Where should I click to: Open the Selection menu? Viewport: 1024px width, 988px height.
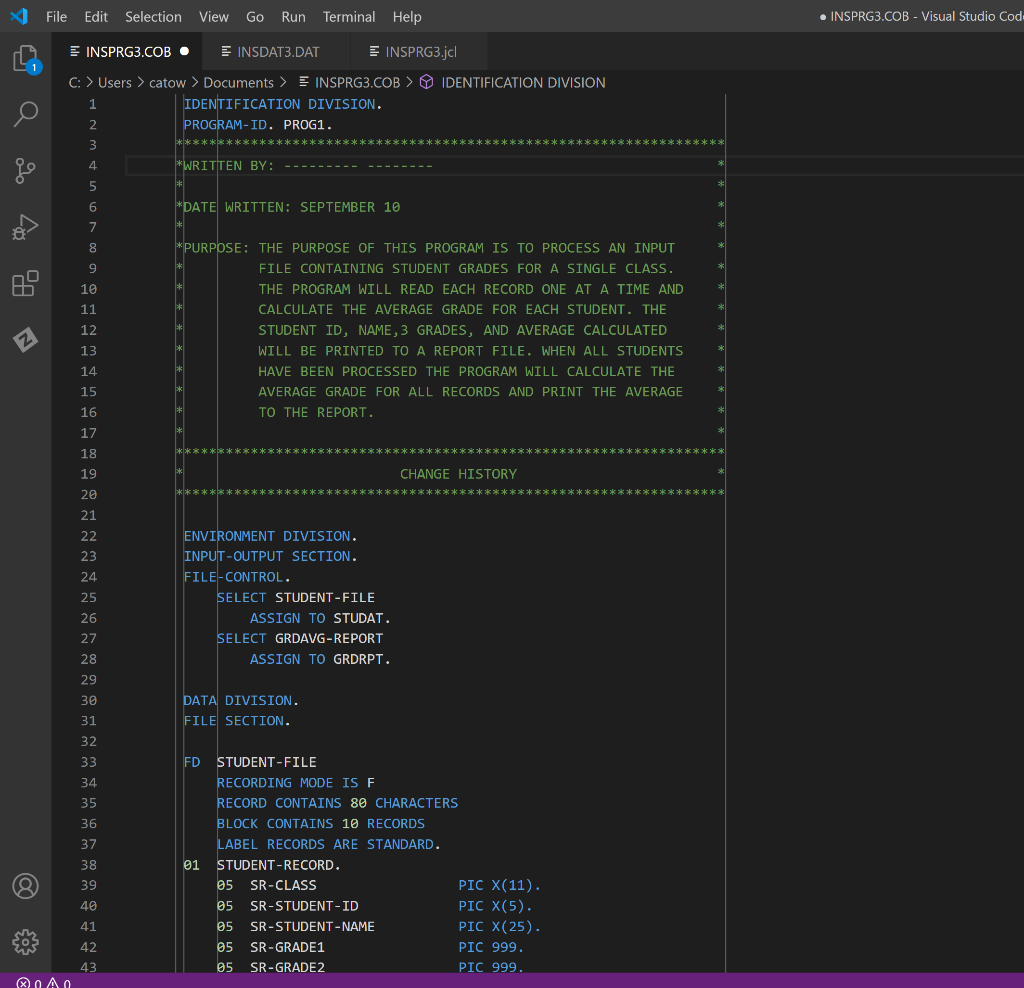pos(153,17)
